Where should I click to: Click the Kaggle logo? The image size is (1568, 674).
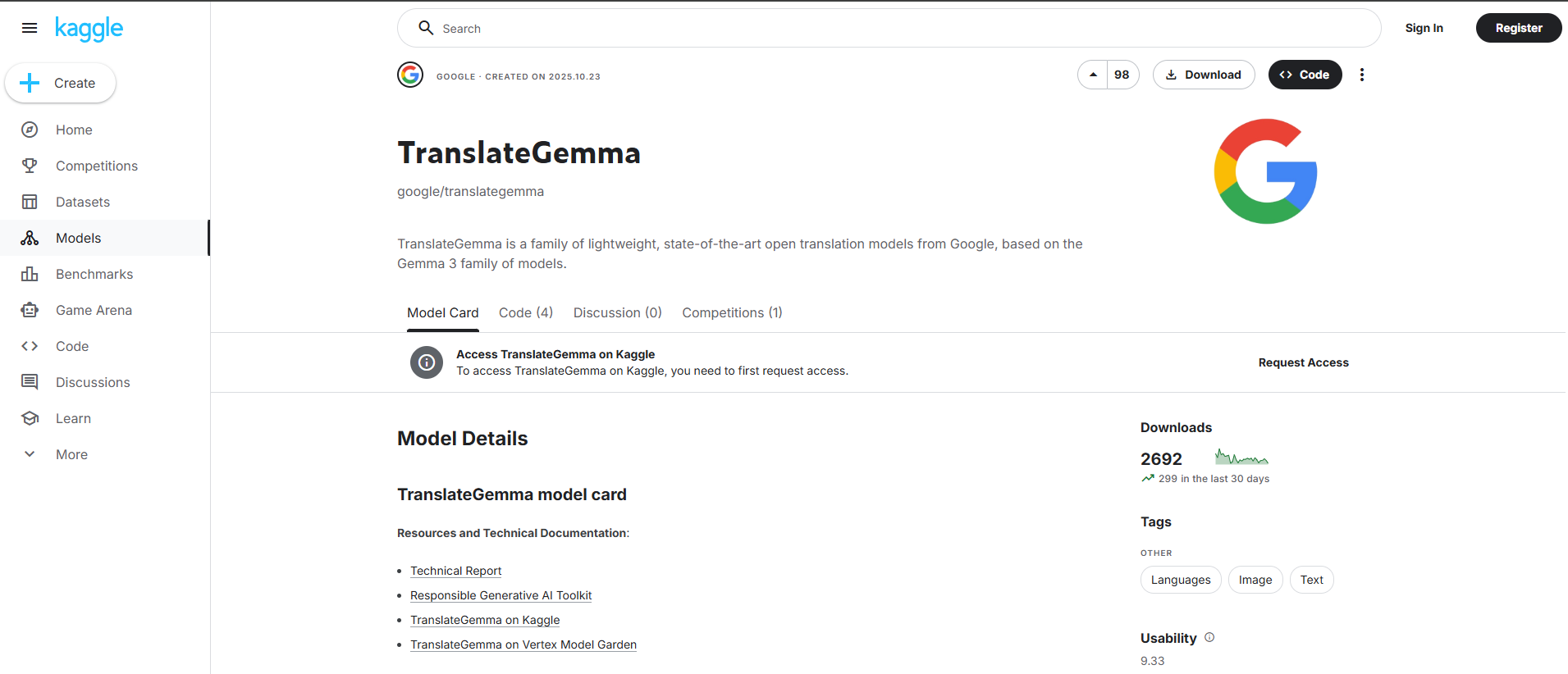89,29
